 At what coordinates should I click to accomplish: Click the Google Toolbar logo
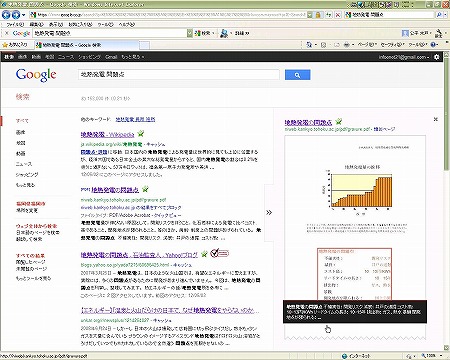(21, 33)
